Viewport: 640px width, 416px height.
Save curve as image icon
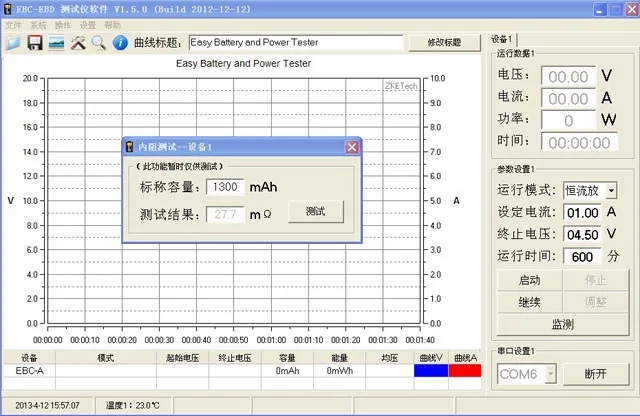tap(57, 42)
